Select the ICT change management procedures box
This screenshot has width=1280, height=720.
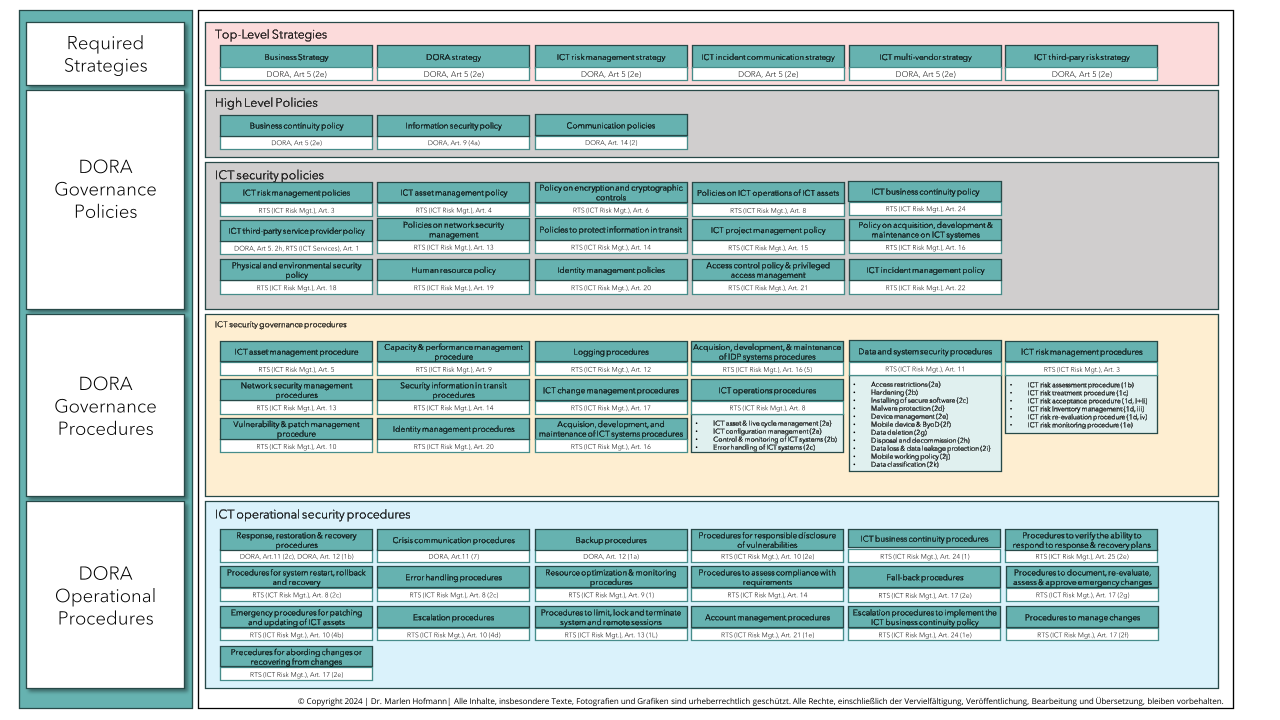click(611, 390)
